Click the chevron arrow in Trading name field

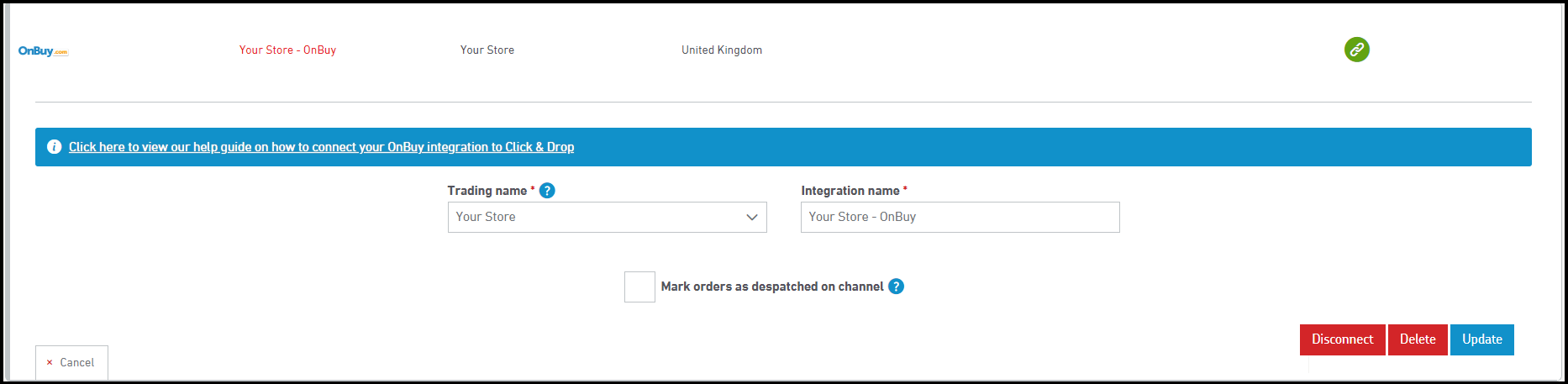[752, 217]
